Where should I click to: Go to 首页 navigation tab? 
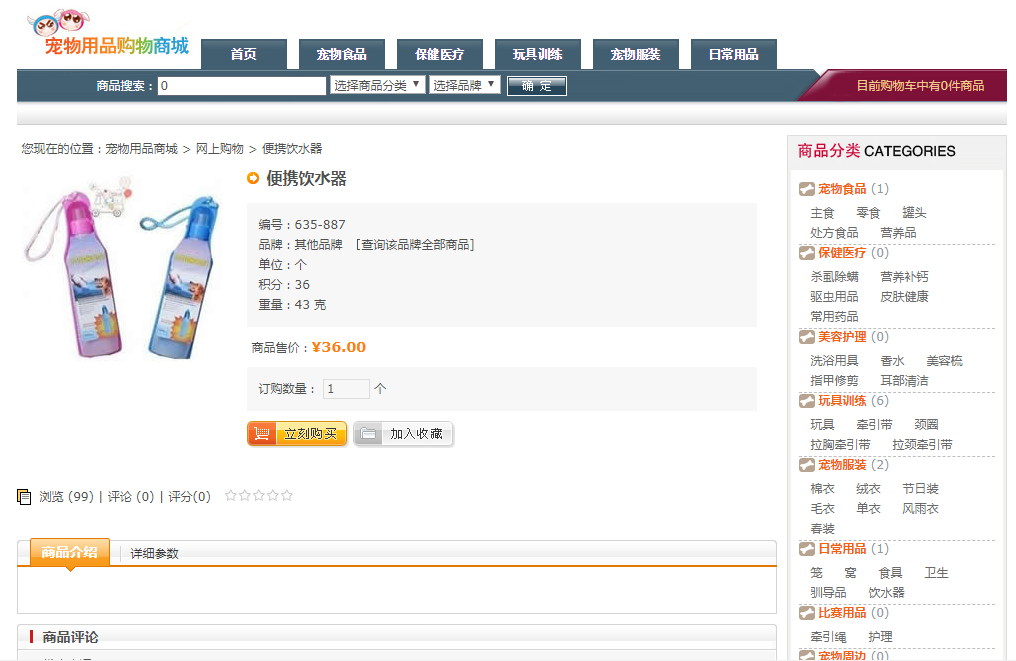point(244,54)
